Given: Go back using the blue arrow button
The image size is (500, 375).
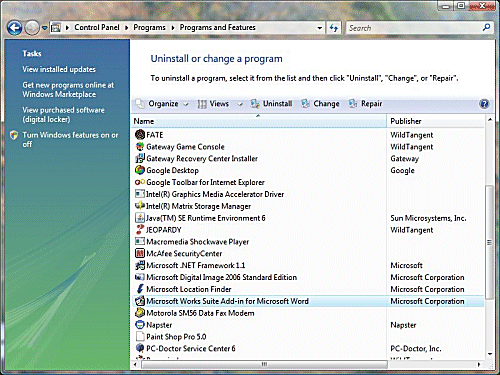Looking at the screenshot, I should click(x=14, y=28).
